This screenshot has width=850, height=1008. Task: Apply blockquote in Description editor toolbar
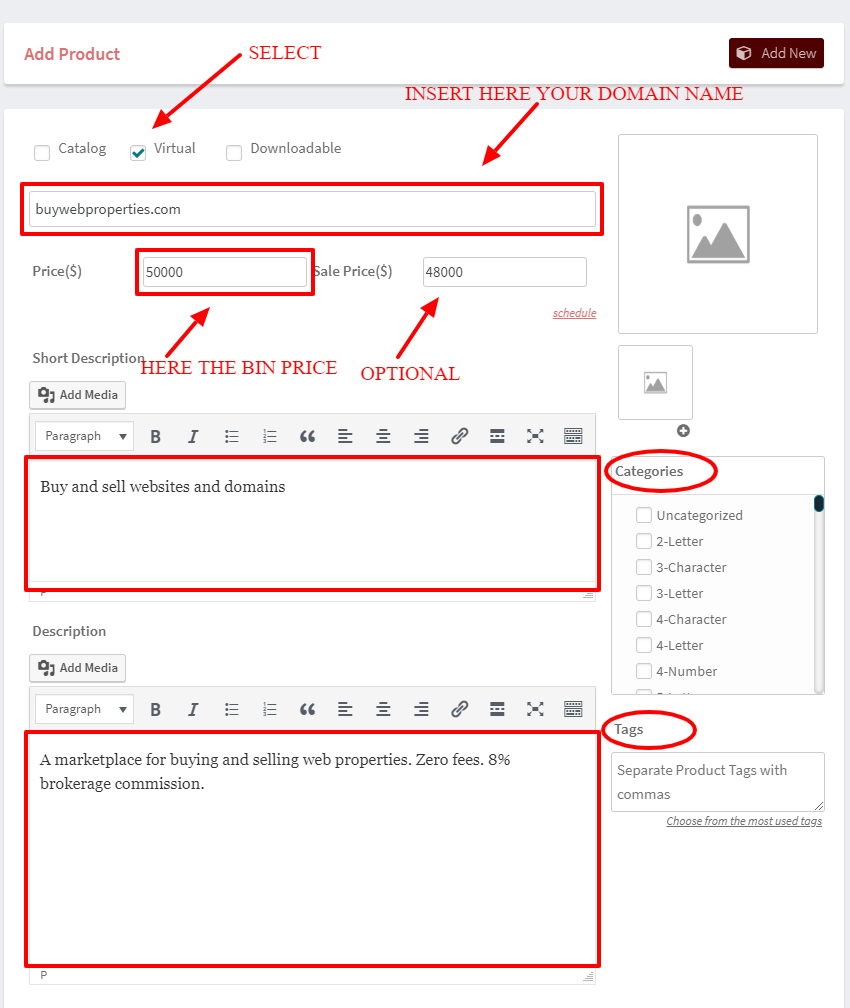tap(307, 709)
